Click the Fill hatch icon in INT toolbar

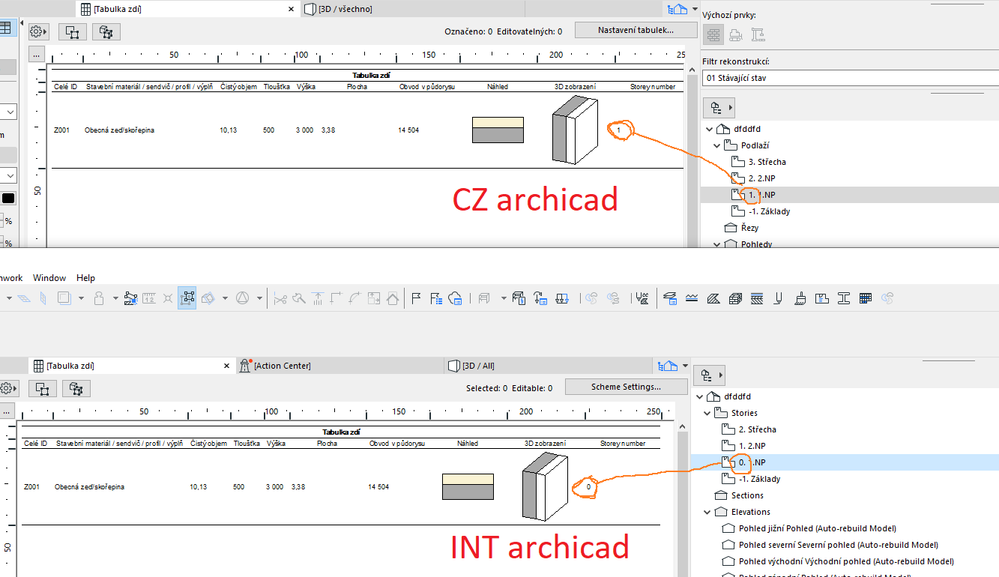(x=712, y=298)
